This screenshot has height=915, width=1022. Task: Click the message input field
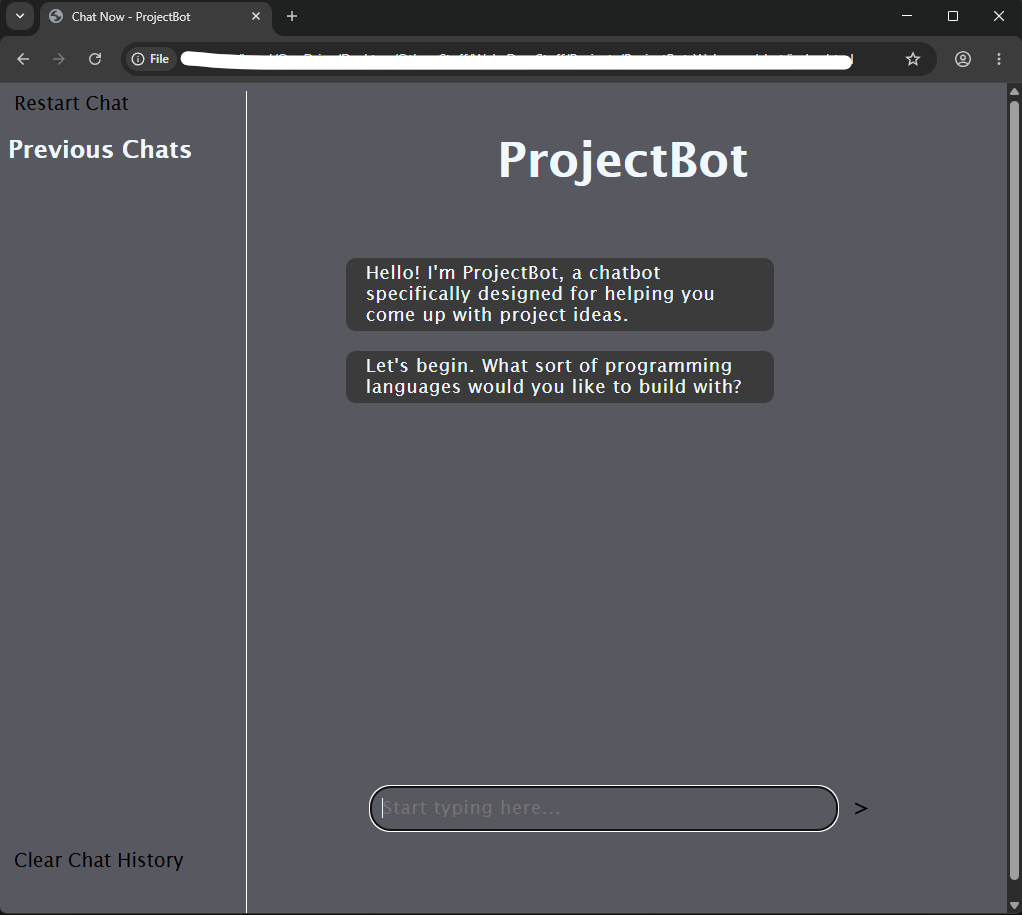tap(604, 808)
